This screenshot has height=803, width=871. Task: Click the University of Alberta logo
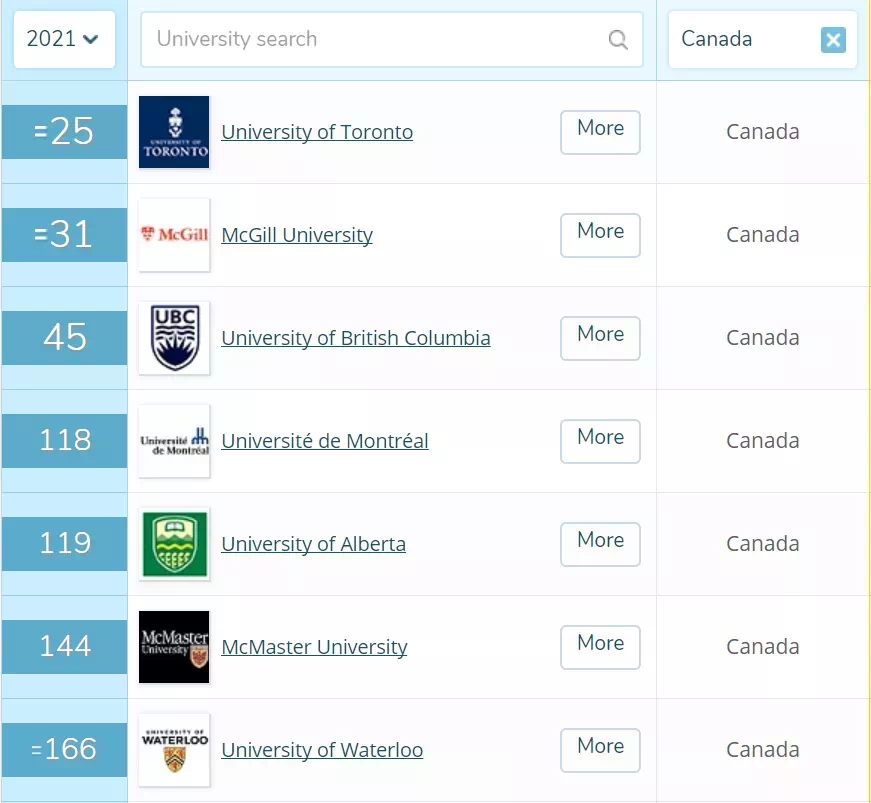174,544
